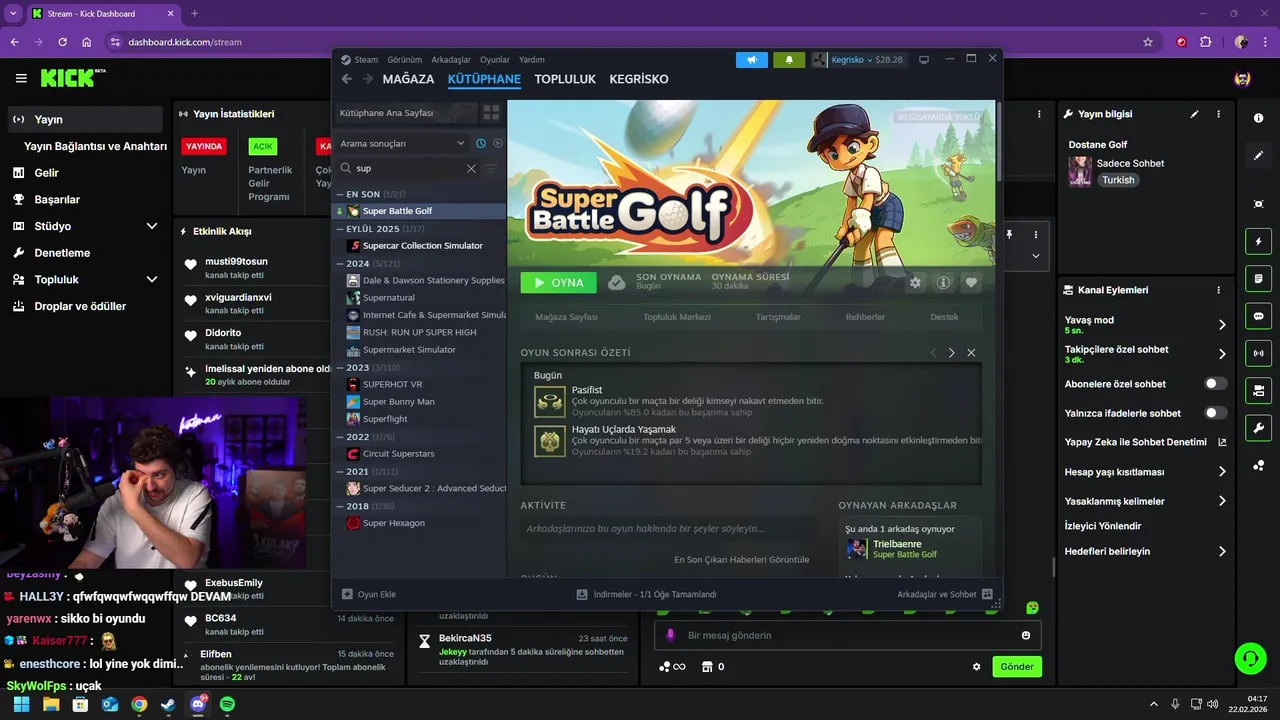This screenshot has width=1280, height=720.
Task: Click the broadcast signal icon in right sidebar
Action: coord(1258,353)
